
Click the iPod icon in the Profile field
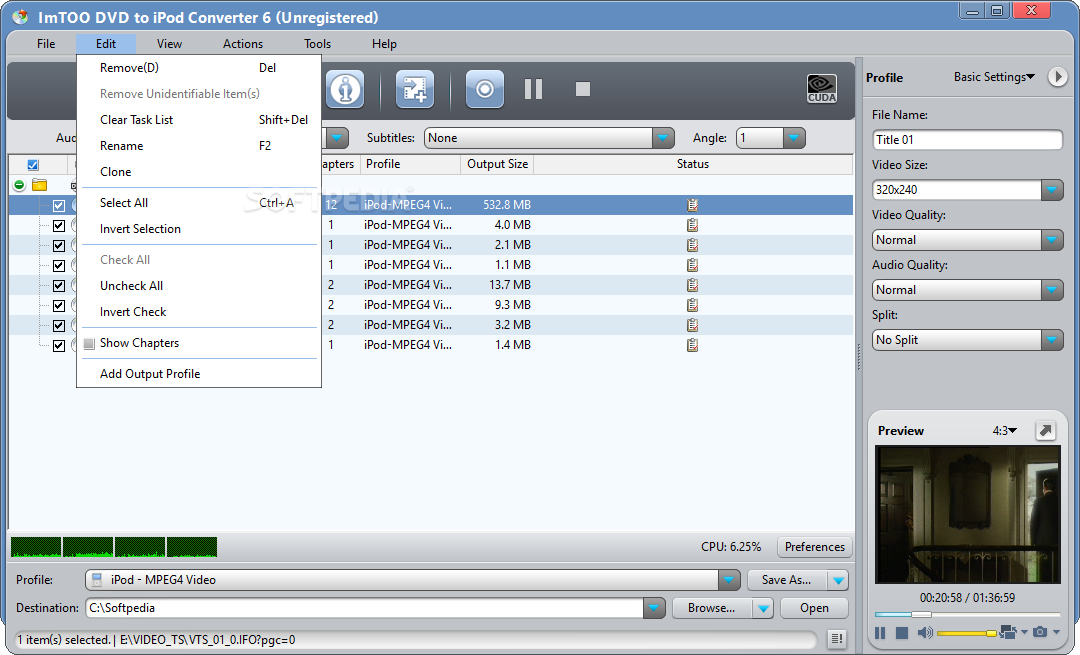click(97, 580)
